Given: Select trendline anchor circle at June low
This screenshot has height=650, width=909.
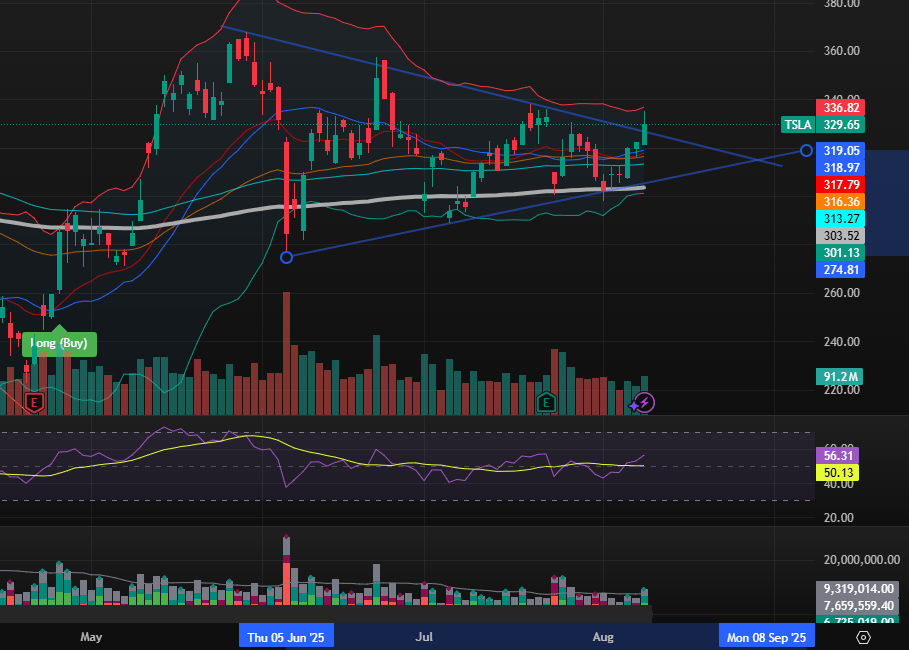Looking at the screenshot, I should click(287, 257).
